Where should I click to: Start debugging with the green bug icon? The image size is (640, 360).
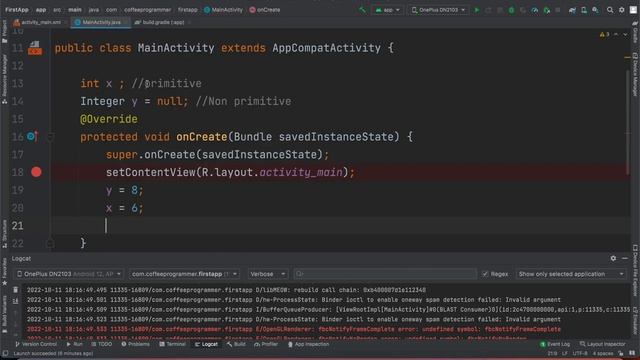click(x=511, y=10)
